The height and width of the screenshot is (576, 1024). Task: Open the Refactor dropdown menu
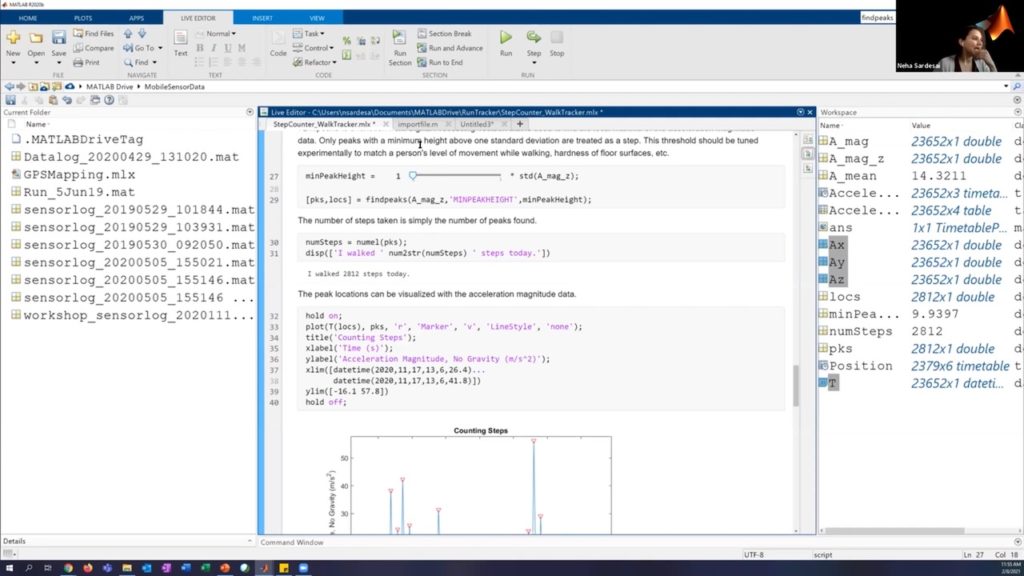pos(318,62)
